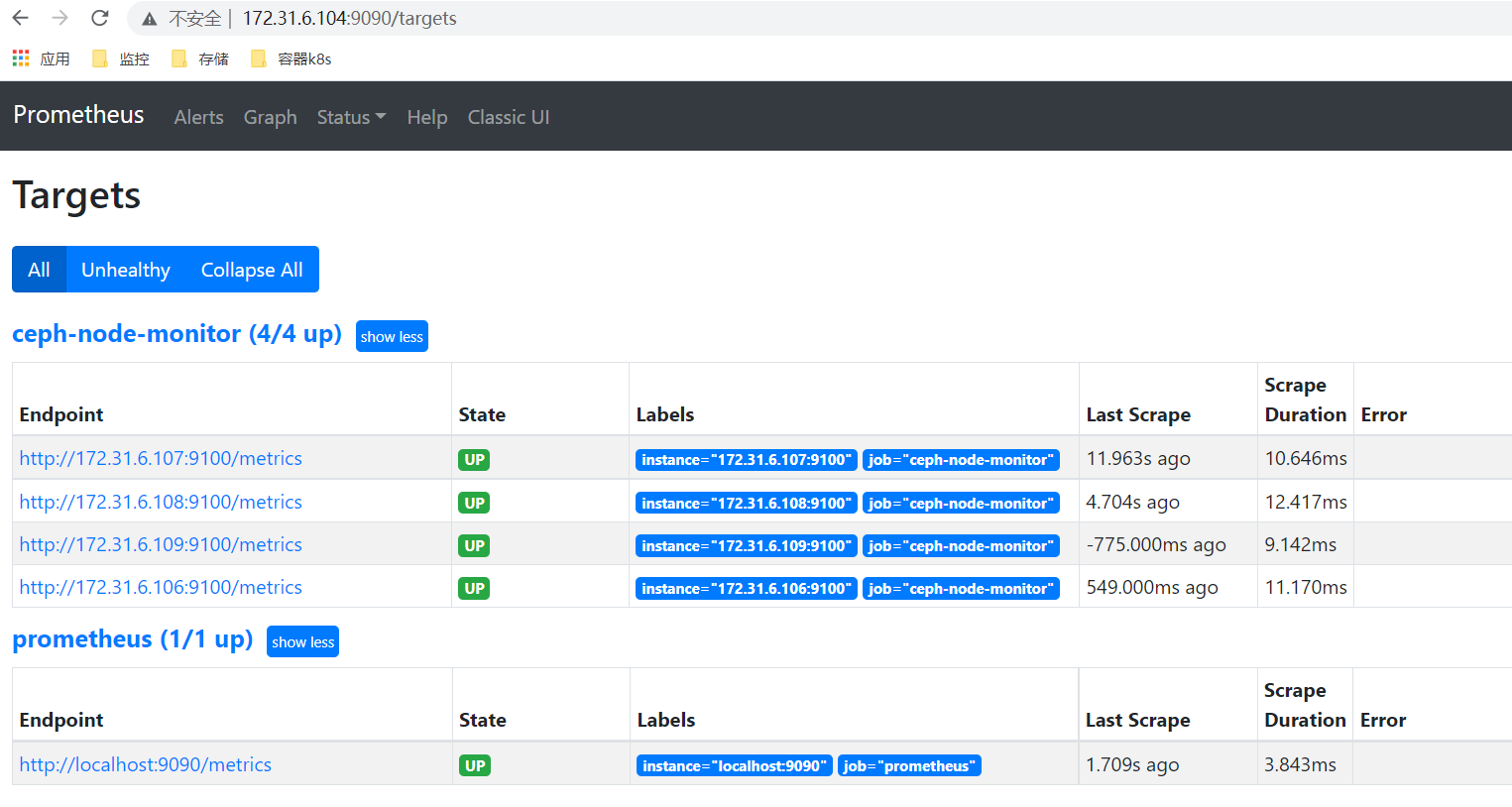Click the UP badge for 172.31.6.106
1512x807 pixels.
pyautogui.click(x=474, y=588)
